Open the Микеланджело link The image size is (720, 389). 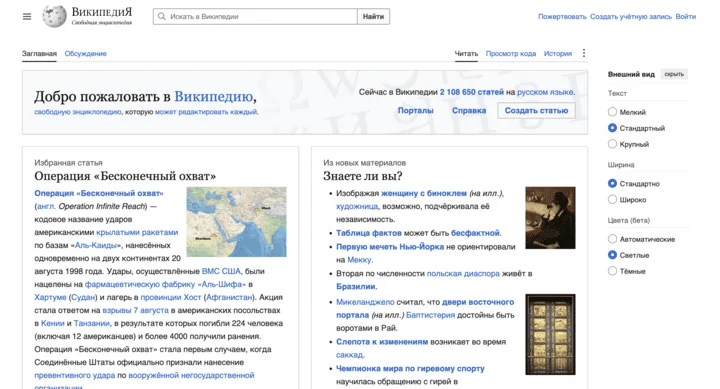coord(365,302)
